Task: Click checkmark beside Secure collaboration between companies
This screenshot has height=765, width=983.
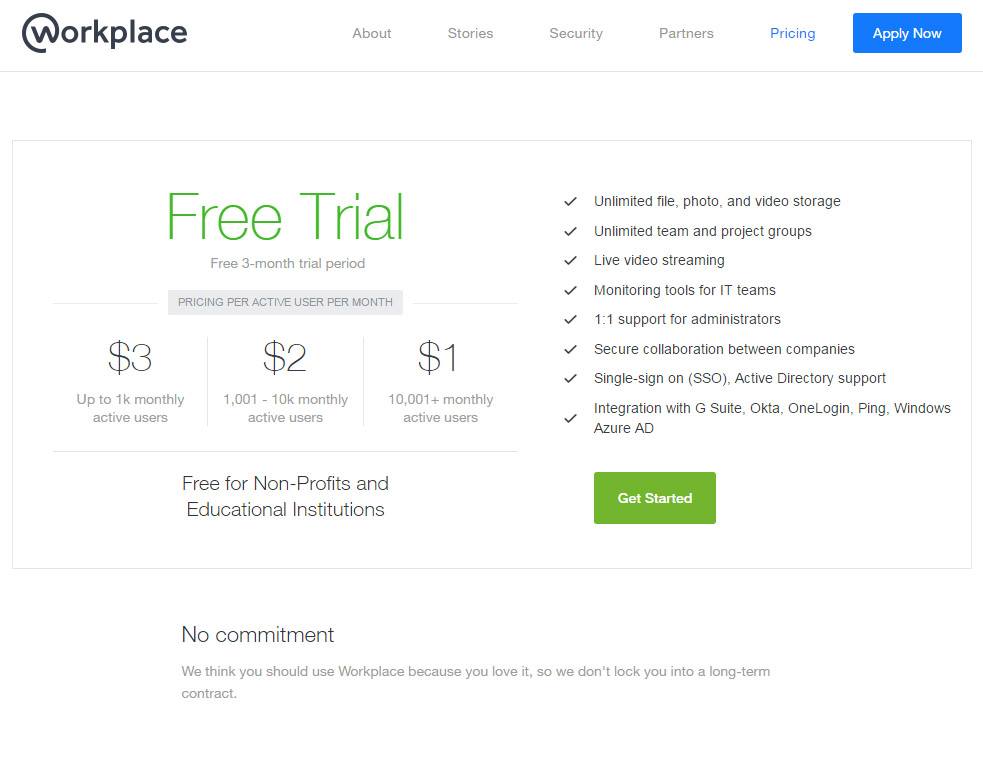Action: [570, 350]
